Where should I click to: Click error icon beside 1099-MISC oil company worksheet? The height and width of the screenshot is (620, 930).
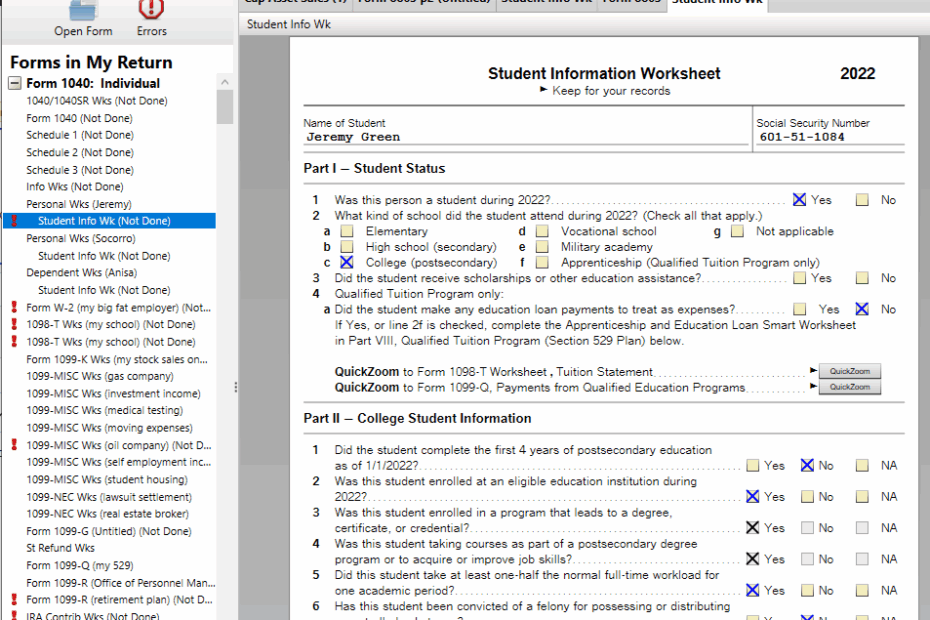coord(13,445)
